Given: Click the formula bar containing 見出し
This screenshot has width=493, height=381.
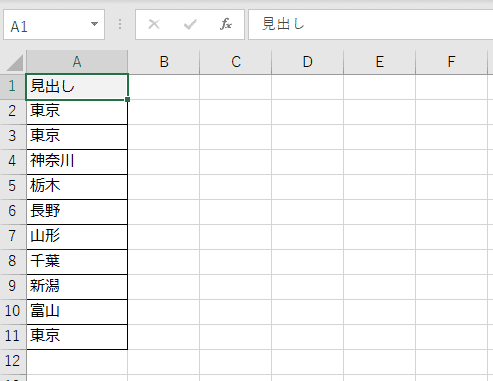Looking at the screenshot, I should (371, 25).
